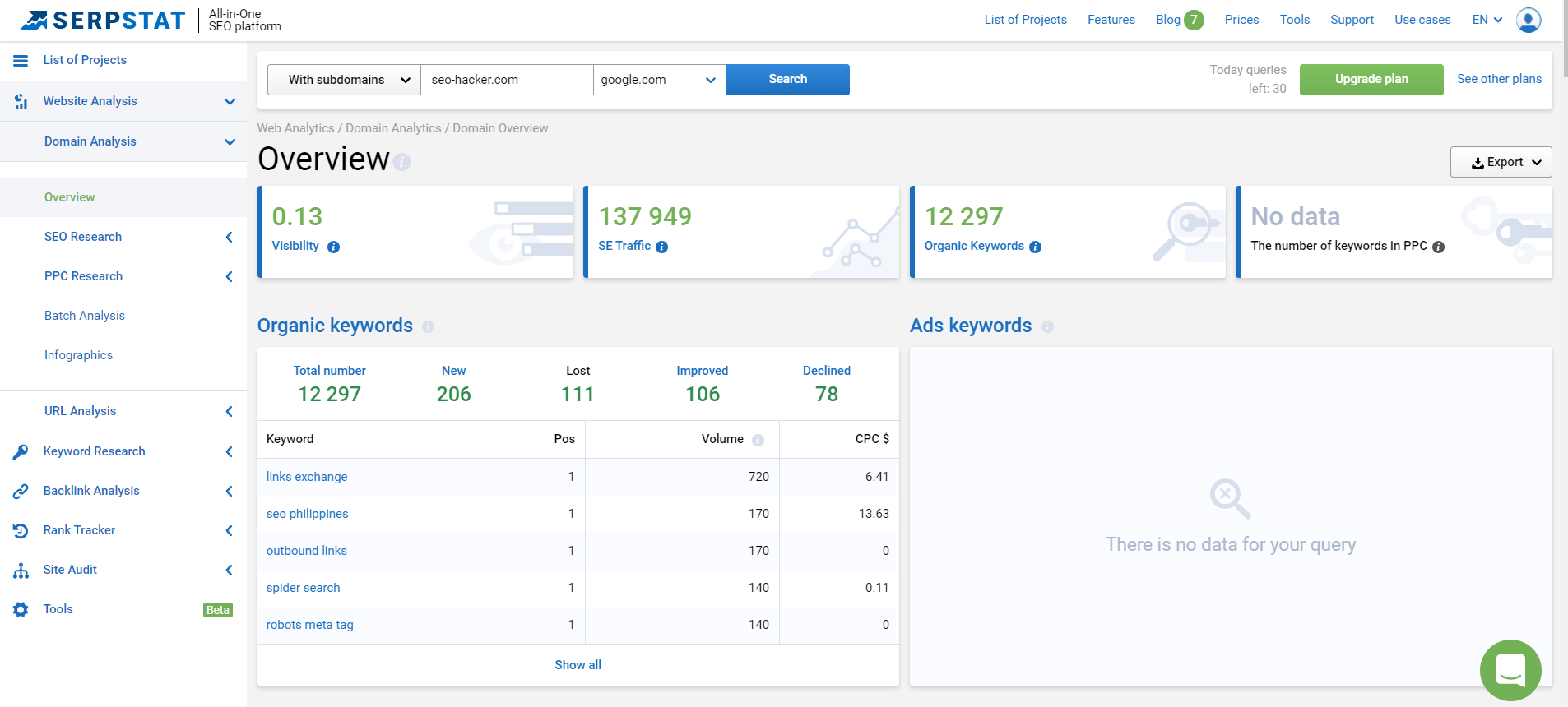Image resolution: width=1568 pixels, height=707 pixels.
Task: Click the Serpstat logo
Action: click(104, 21)
